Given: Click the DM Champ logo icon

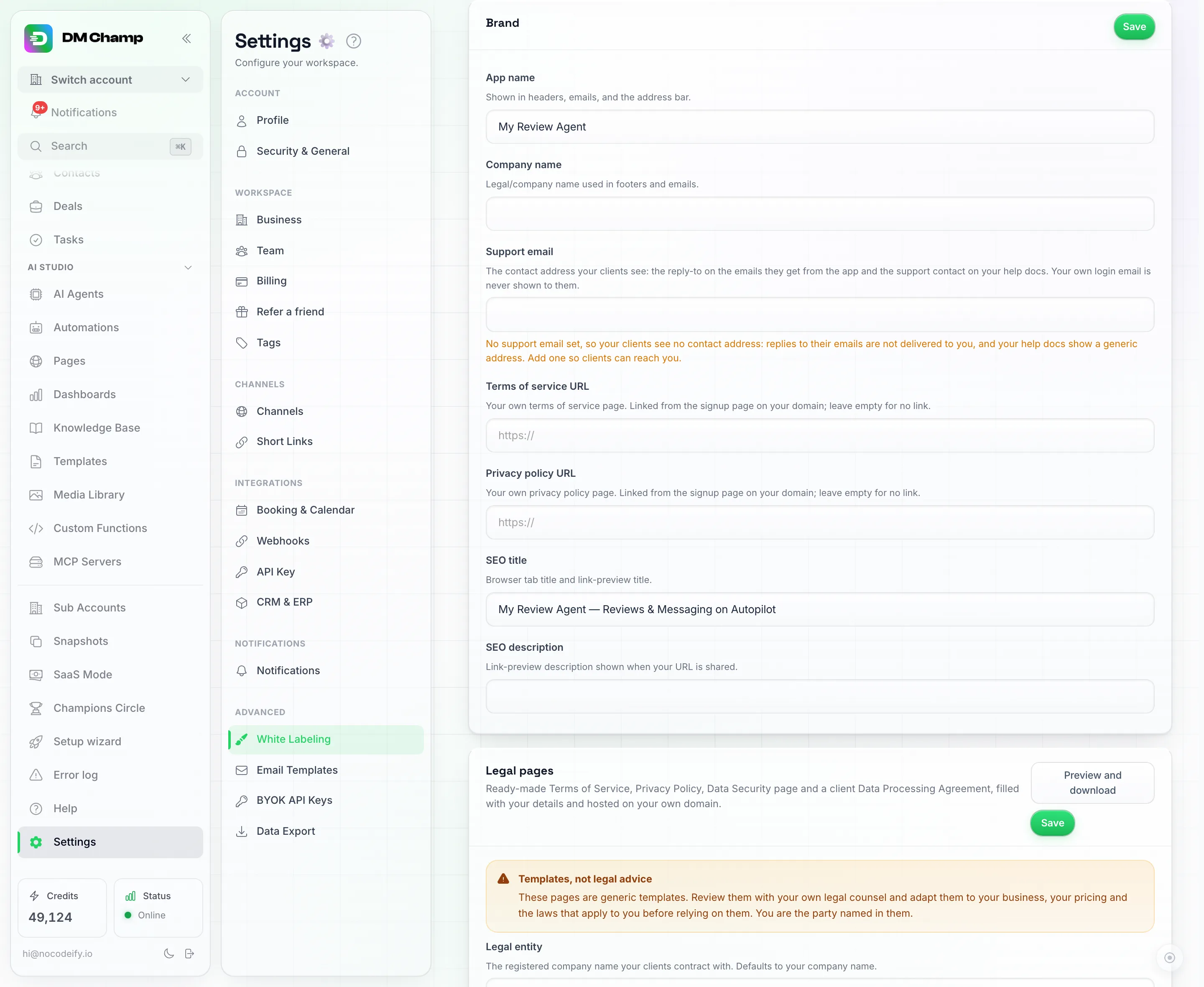Looking at the screenshot, I should pos(38,38).
